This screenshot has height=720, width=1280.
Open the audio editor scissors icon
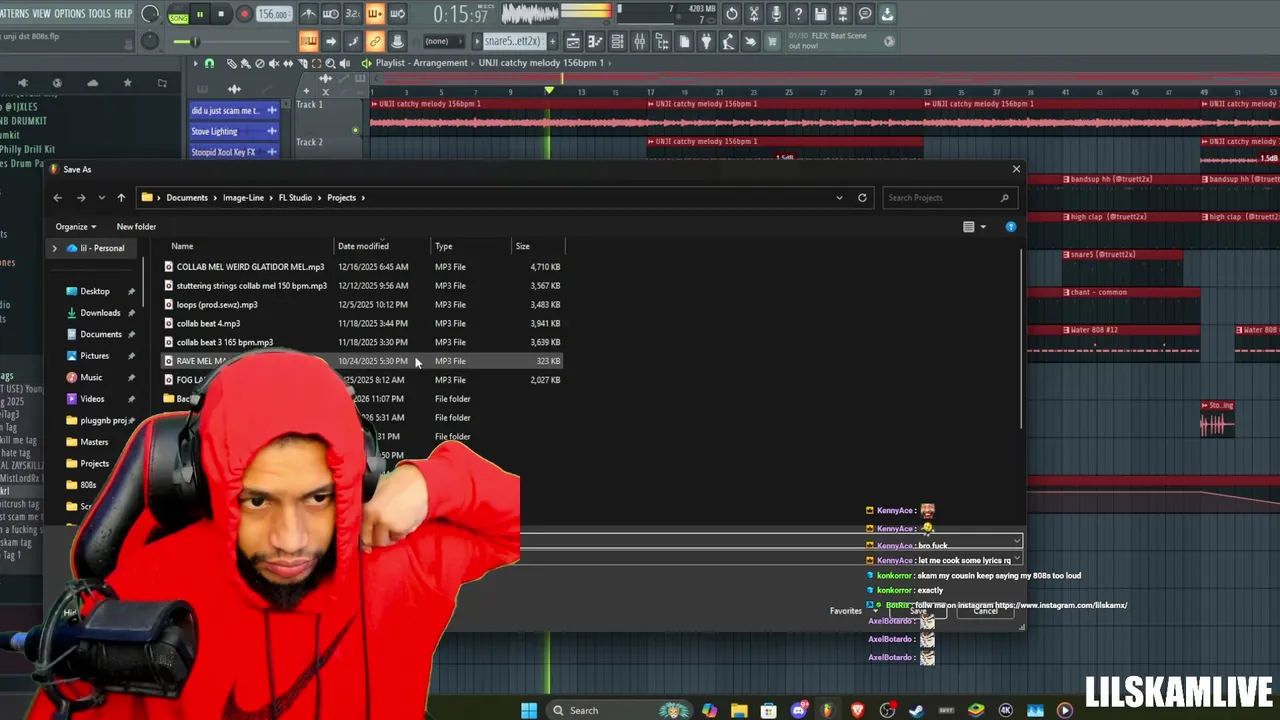[x=754, y=14]
